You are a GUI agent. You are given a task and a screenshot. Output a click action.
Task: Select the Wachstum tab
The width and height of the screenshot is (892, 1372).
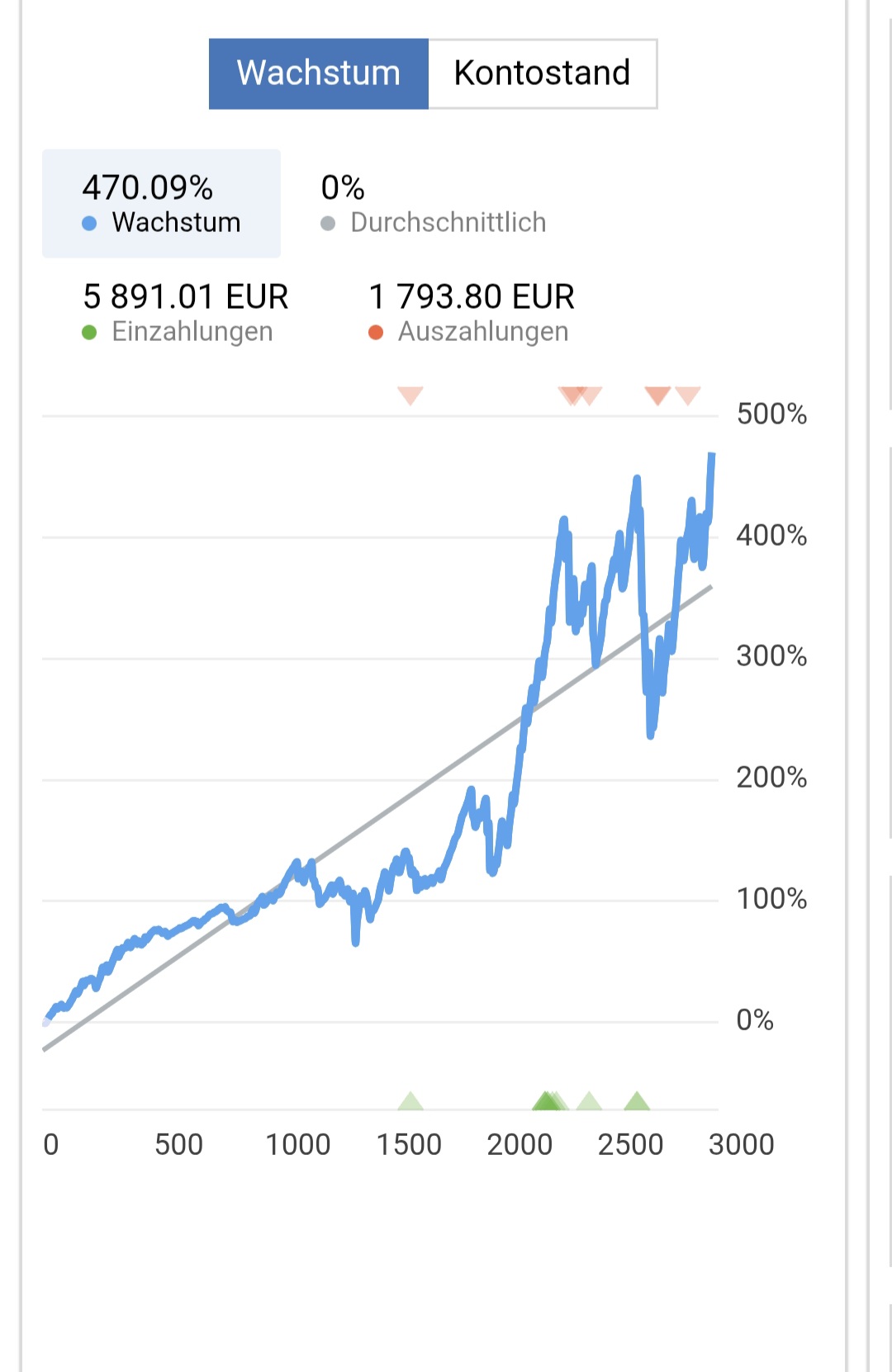pos(319,73)
